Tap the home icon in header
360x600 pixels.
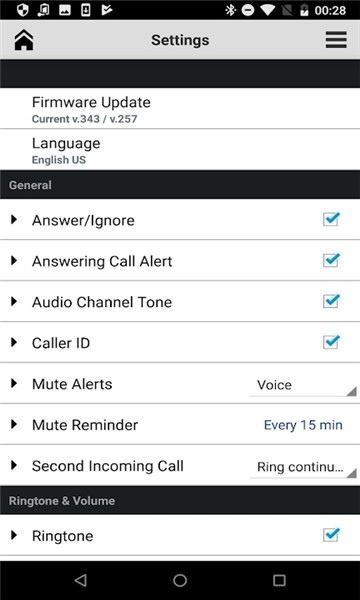click(x=24, y=40)
